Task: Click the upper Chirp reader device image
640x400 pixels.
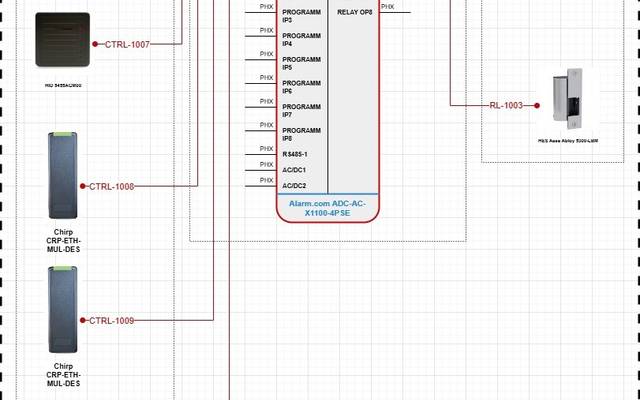Action: [62, 175]
